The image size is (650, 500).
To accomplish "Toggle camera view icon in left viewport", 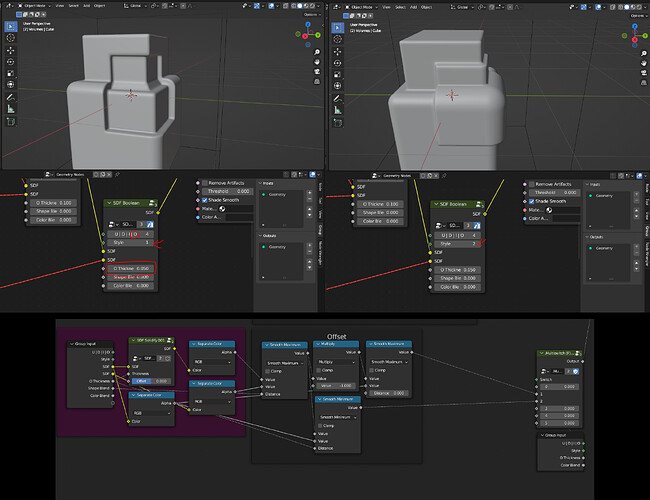I will coord(317,71).
